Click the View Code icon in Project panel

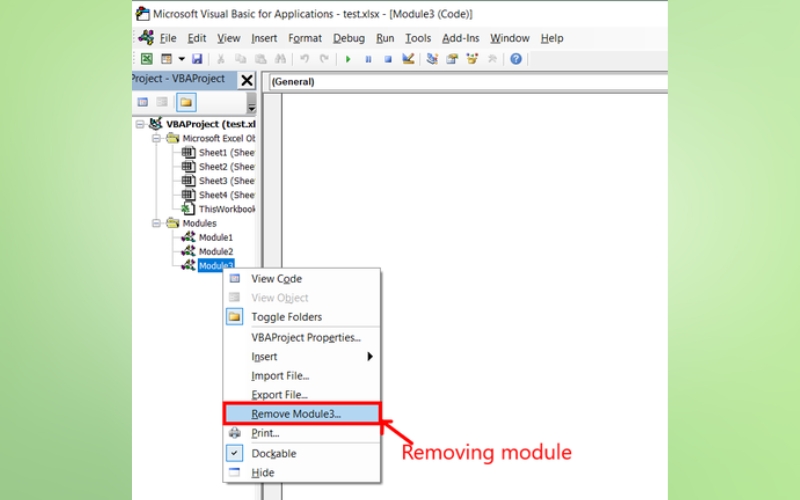click(x=143, y=102)
